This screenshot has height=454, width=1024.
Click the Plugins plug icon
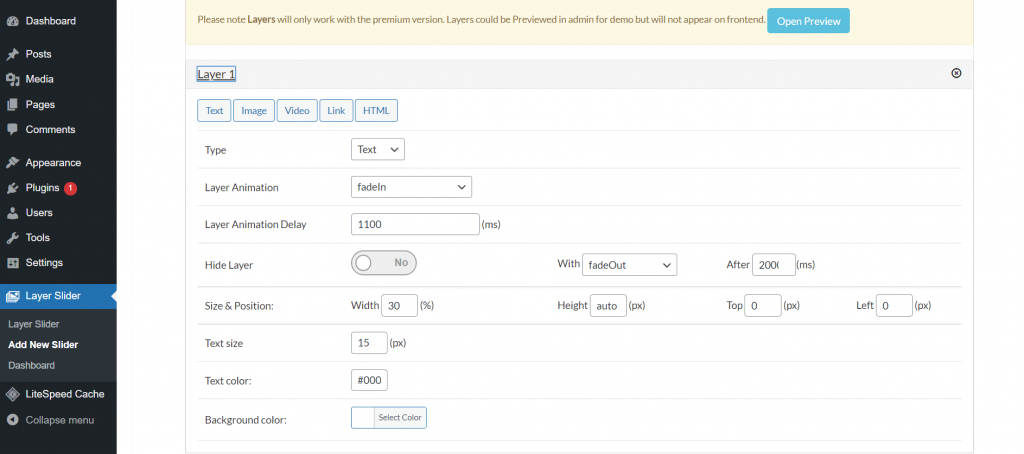[12, 188]
